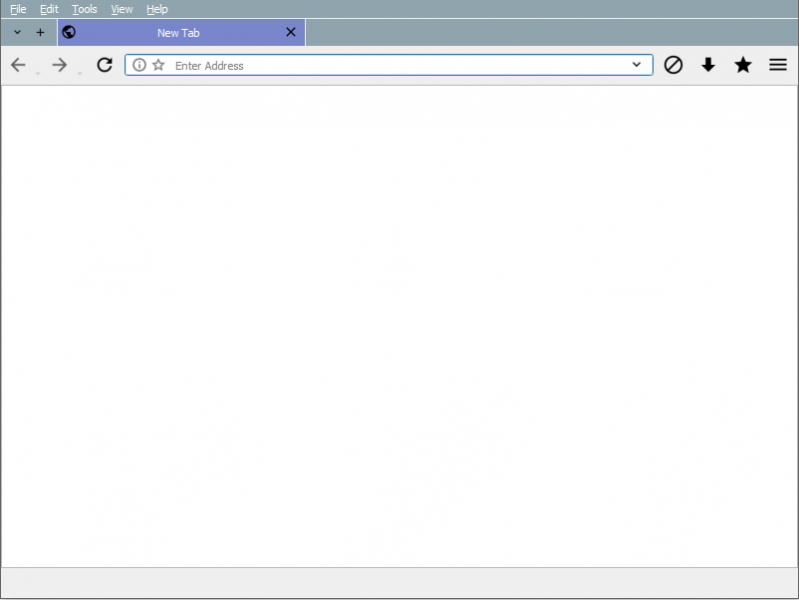Screen dimensions: 799x600
Task: Bookmark page with the outlined star
Action: tap(158, 65)
